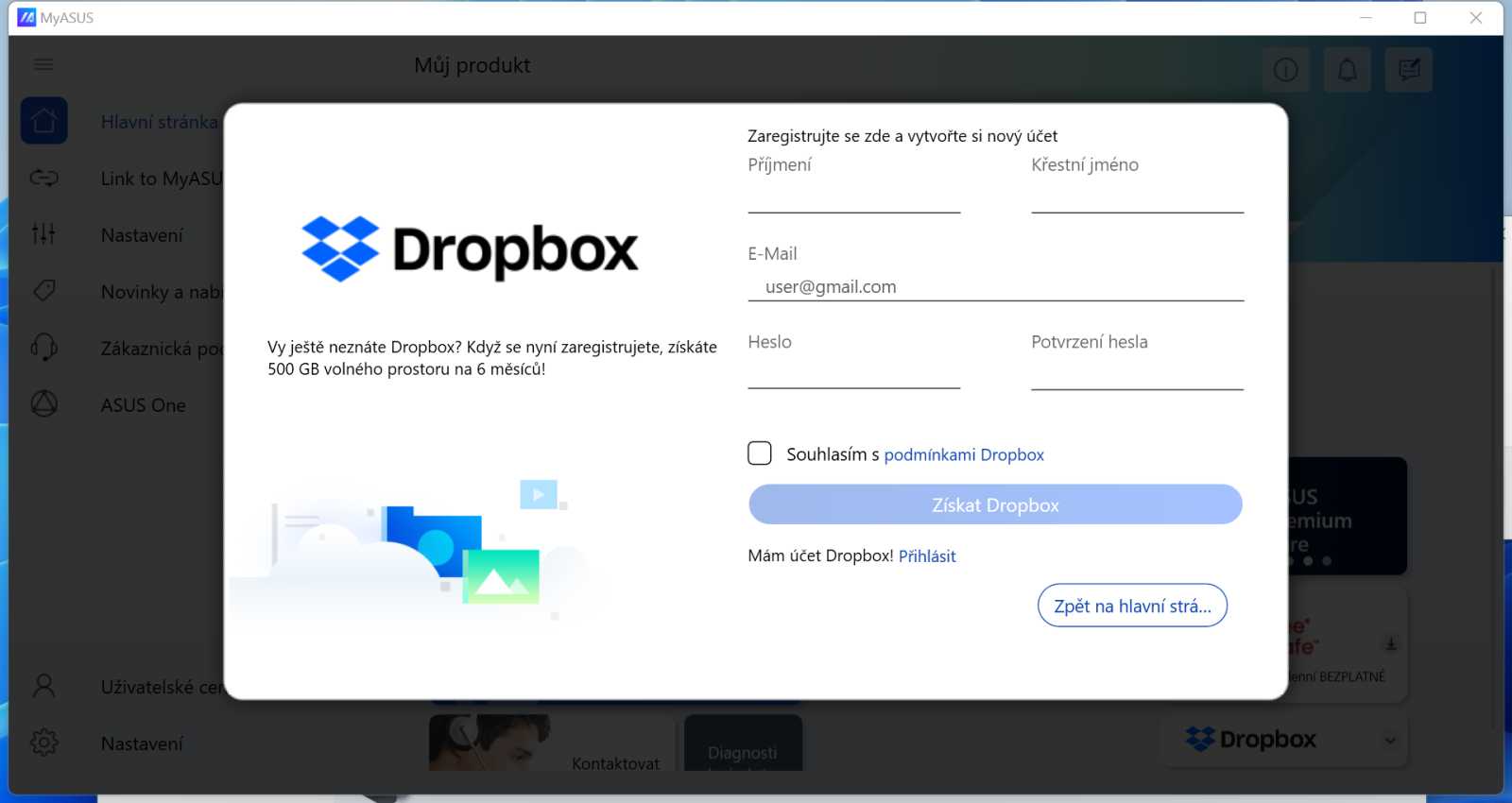The image size is (1512, 803).
Task: Close the MyASUS window
Action: pos(1476,18)
